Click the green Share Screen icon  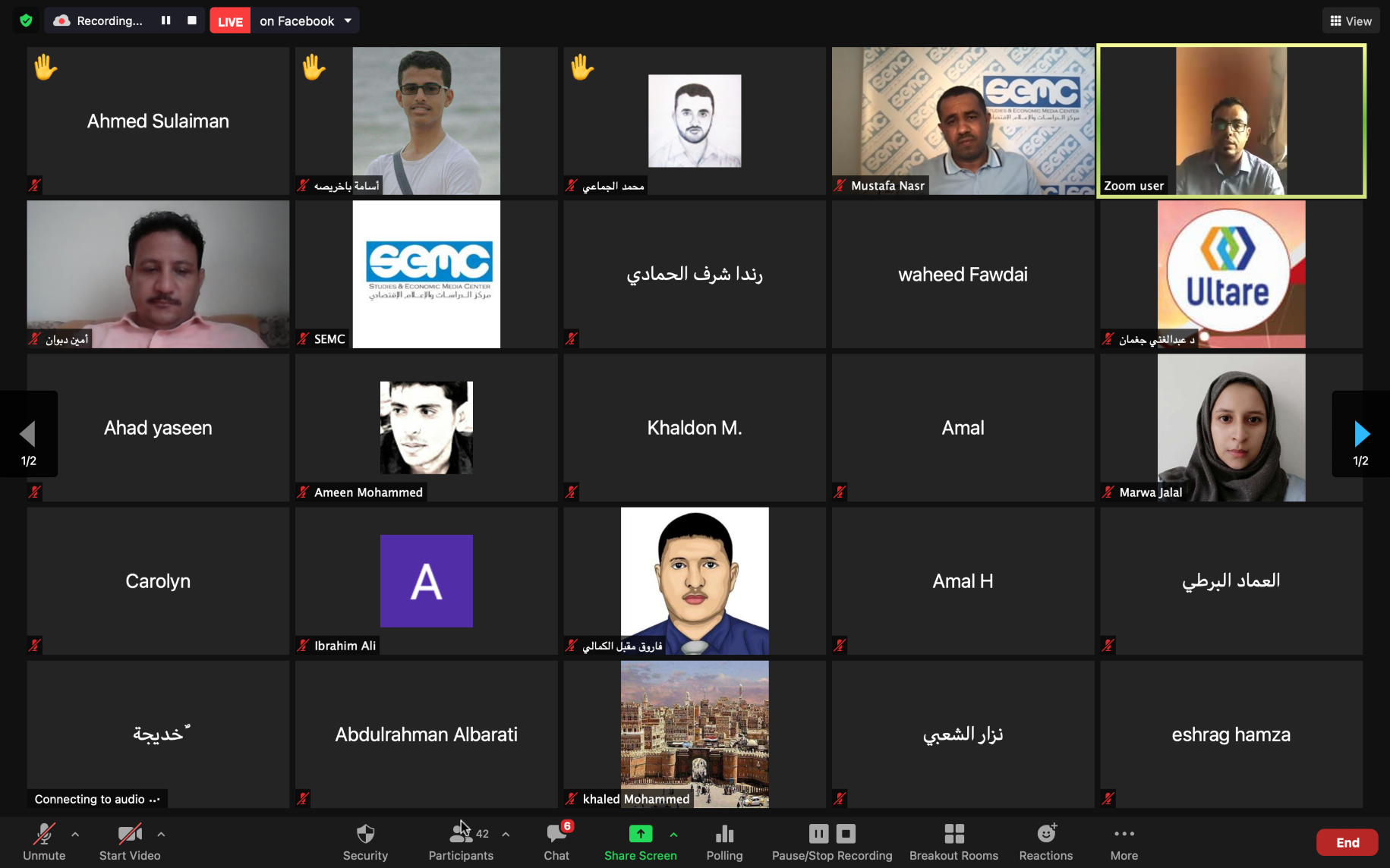(641, 834)
